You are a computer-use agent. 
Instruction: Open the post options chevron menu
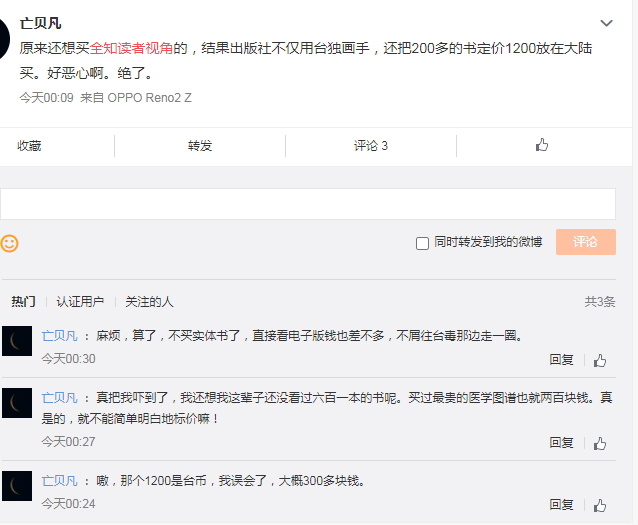(606, 23)
